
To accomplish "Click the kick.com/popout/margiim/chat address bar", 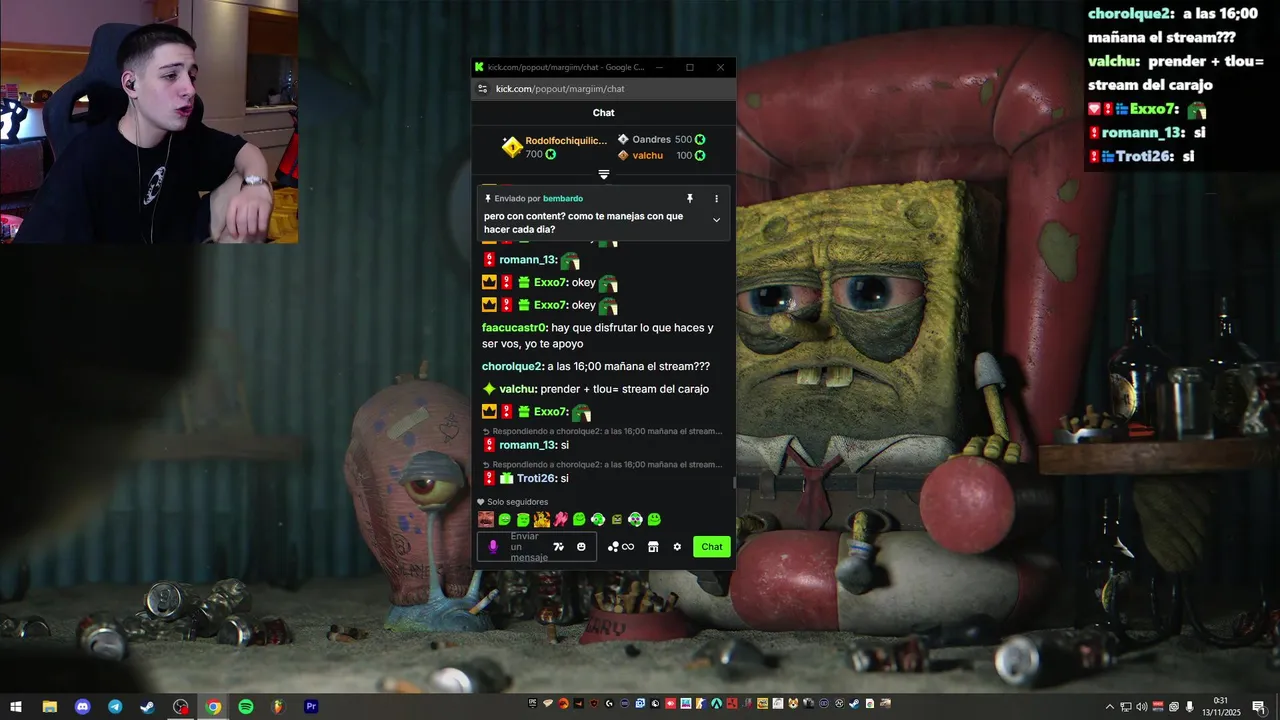I will pos(560,89).
